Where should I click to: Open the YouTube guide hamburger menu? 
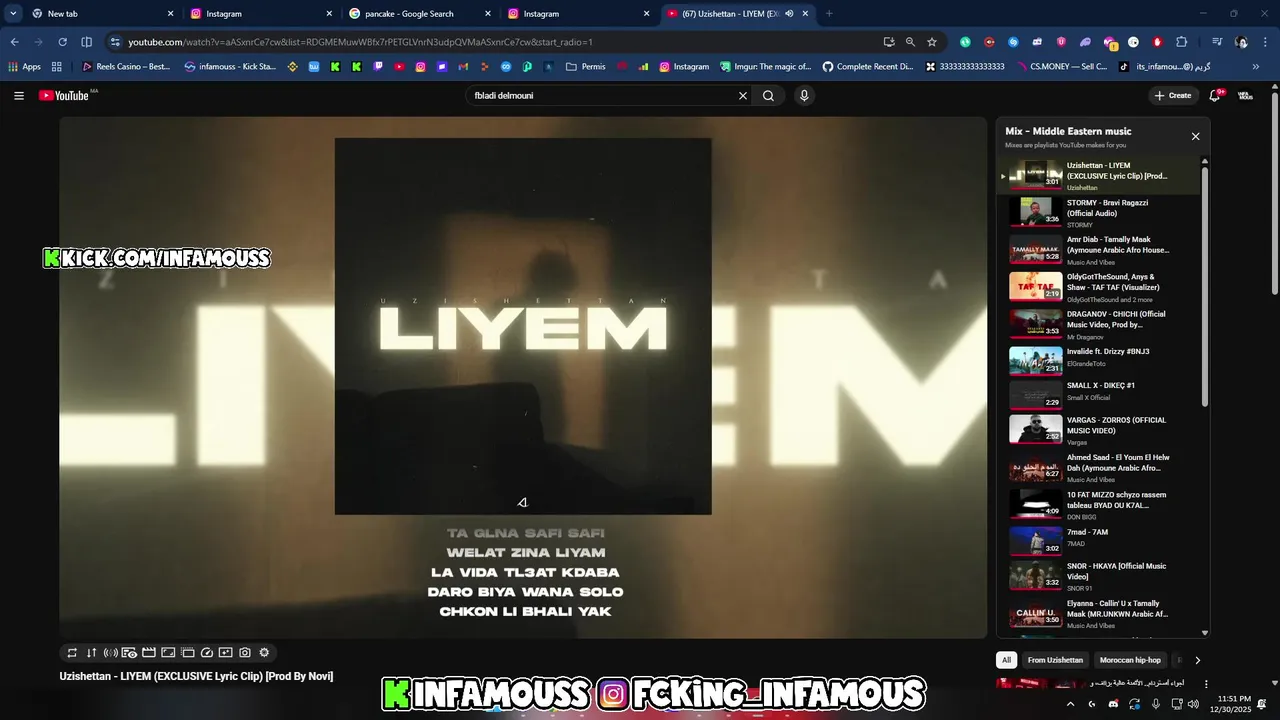click(19, 96)
